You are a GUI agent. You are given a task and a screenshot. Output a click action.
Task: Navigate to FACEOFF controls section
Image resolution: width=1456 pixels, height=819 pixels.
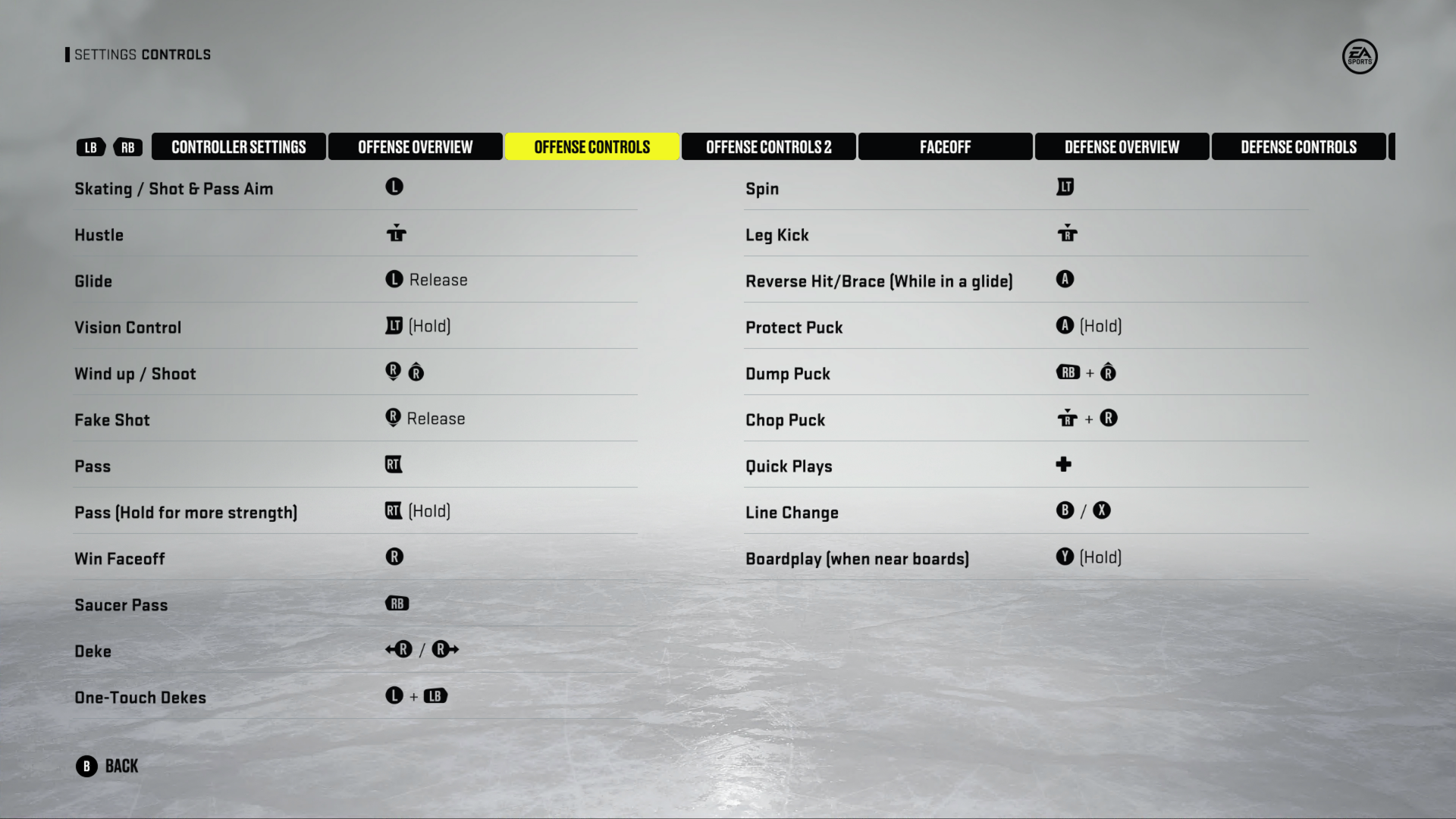944,146
